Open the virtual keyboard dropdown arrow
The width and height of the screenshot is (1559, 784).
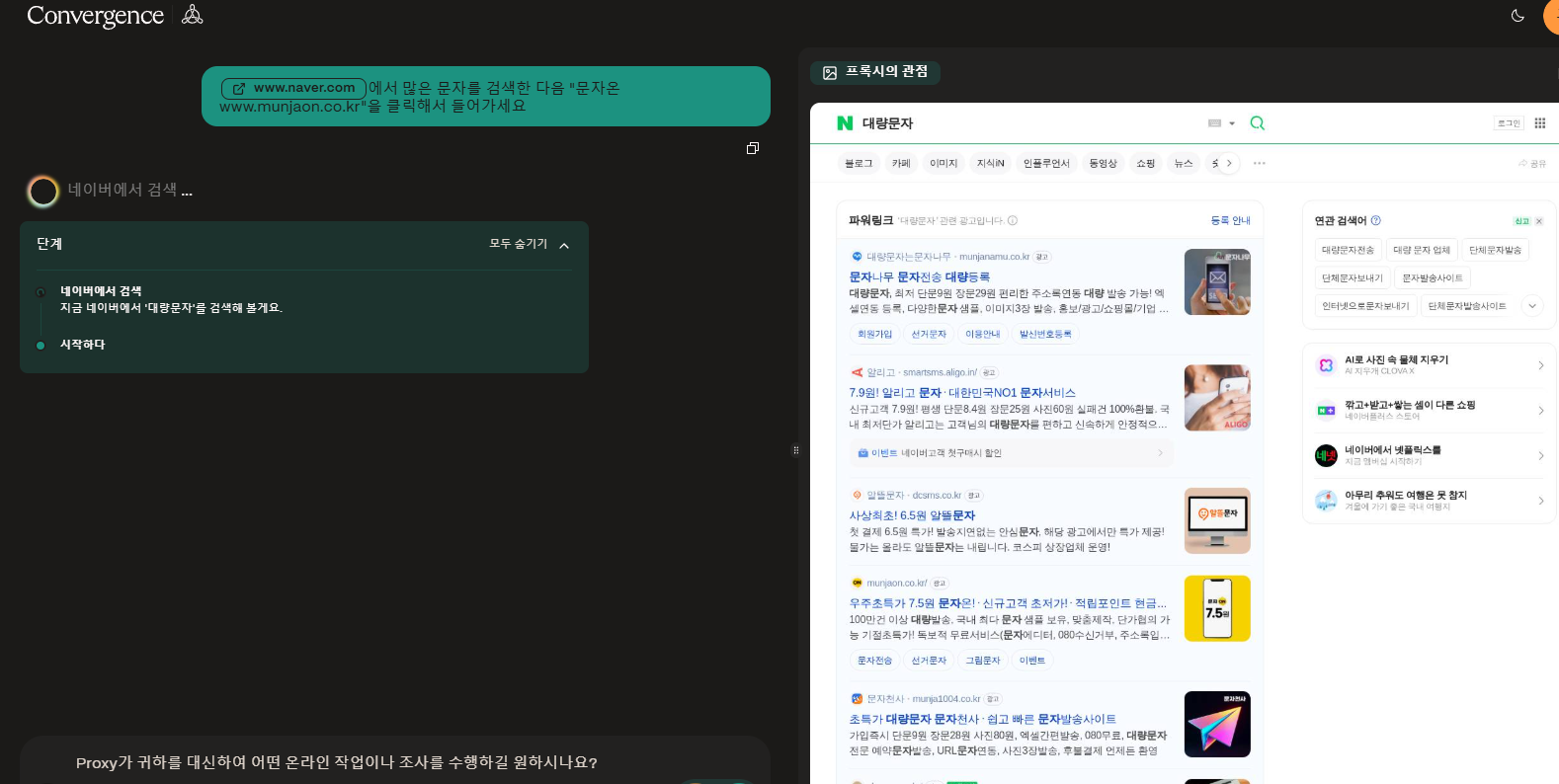point(1232,123)
